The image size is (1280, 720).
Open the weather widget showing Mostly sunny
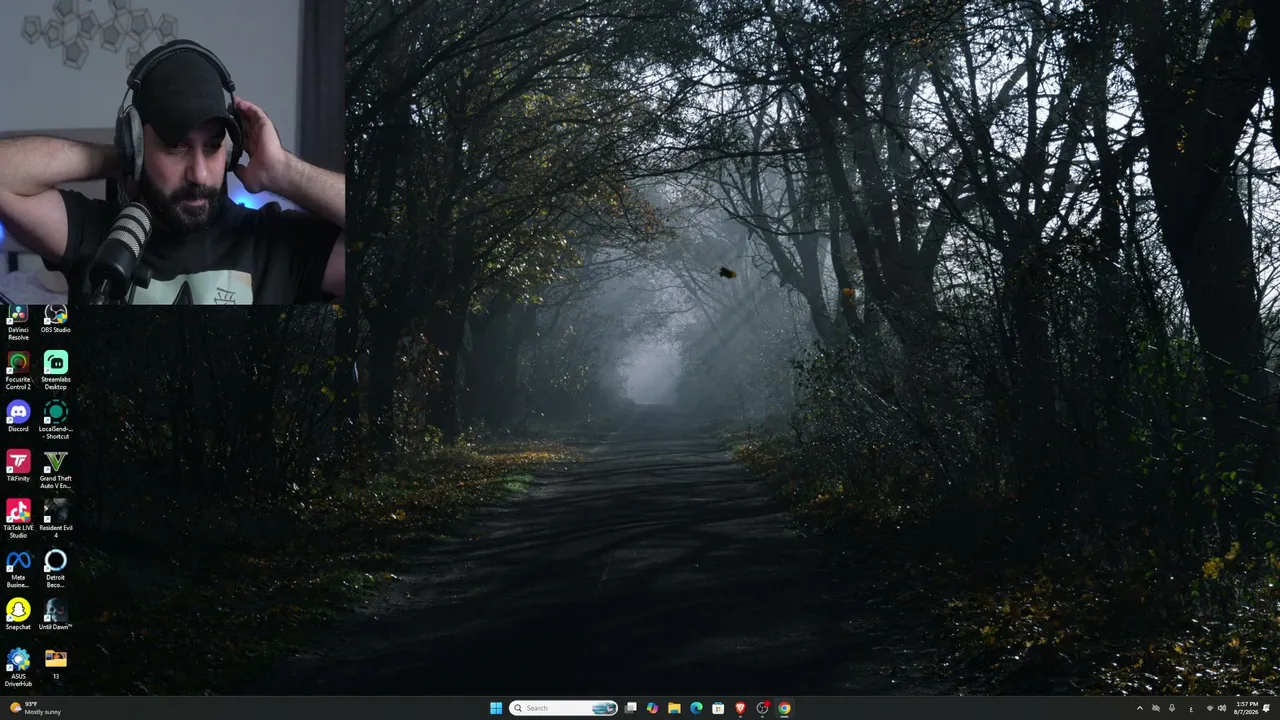pyautogui.click(x=35, y=708)
